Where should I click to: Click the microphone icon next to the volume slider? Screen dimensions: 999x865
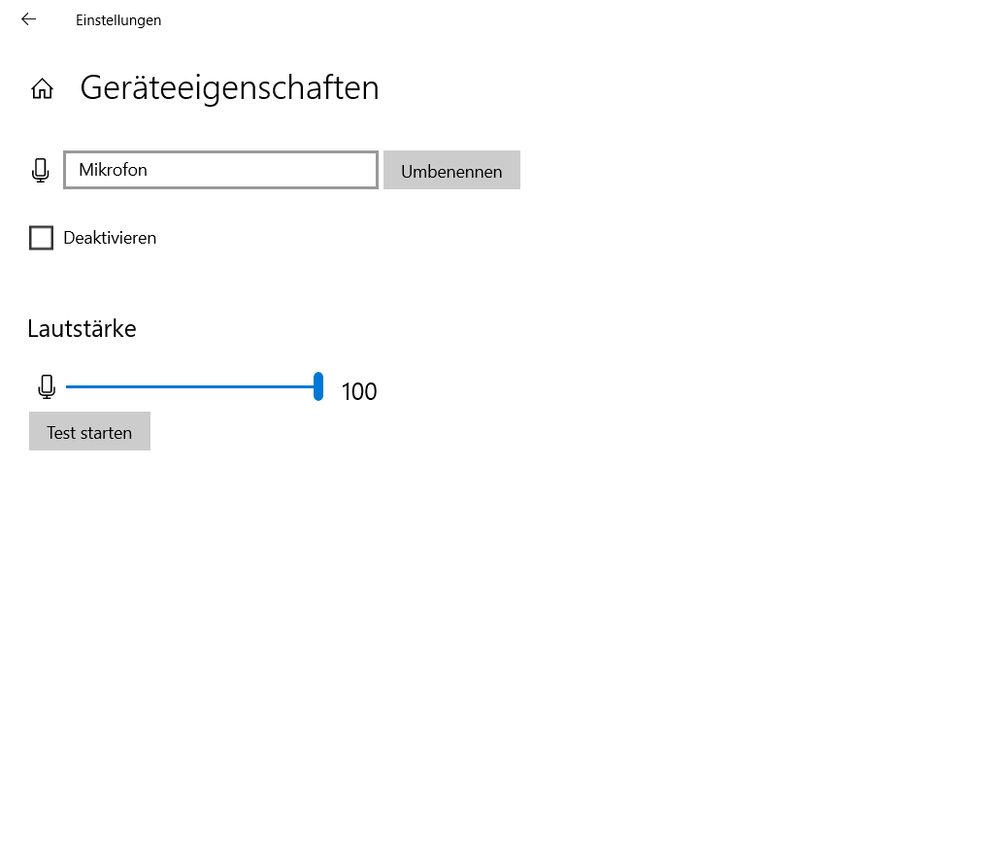pyautogui.click(x=46, y=386)
